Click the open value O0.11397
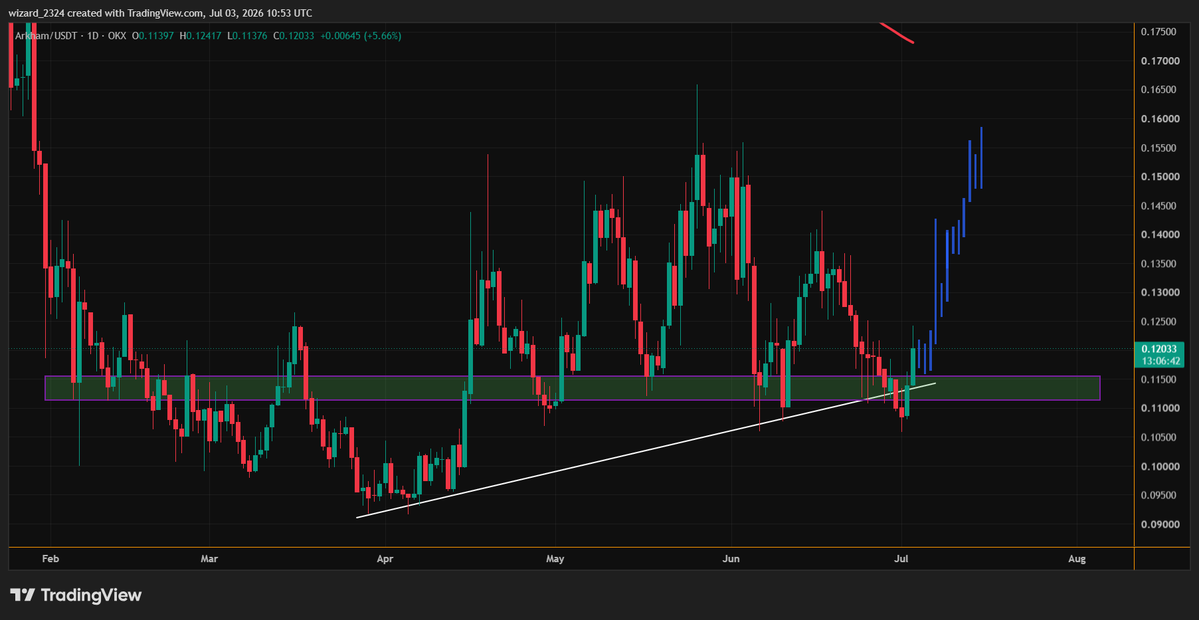 click(153, 36)
